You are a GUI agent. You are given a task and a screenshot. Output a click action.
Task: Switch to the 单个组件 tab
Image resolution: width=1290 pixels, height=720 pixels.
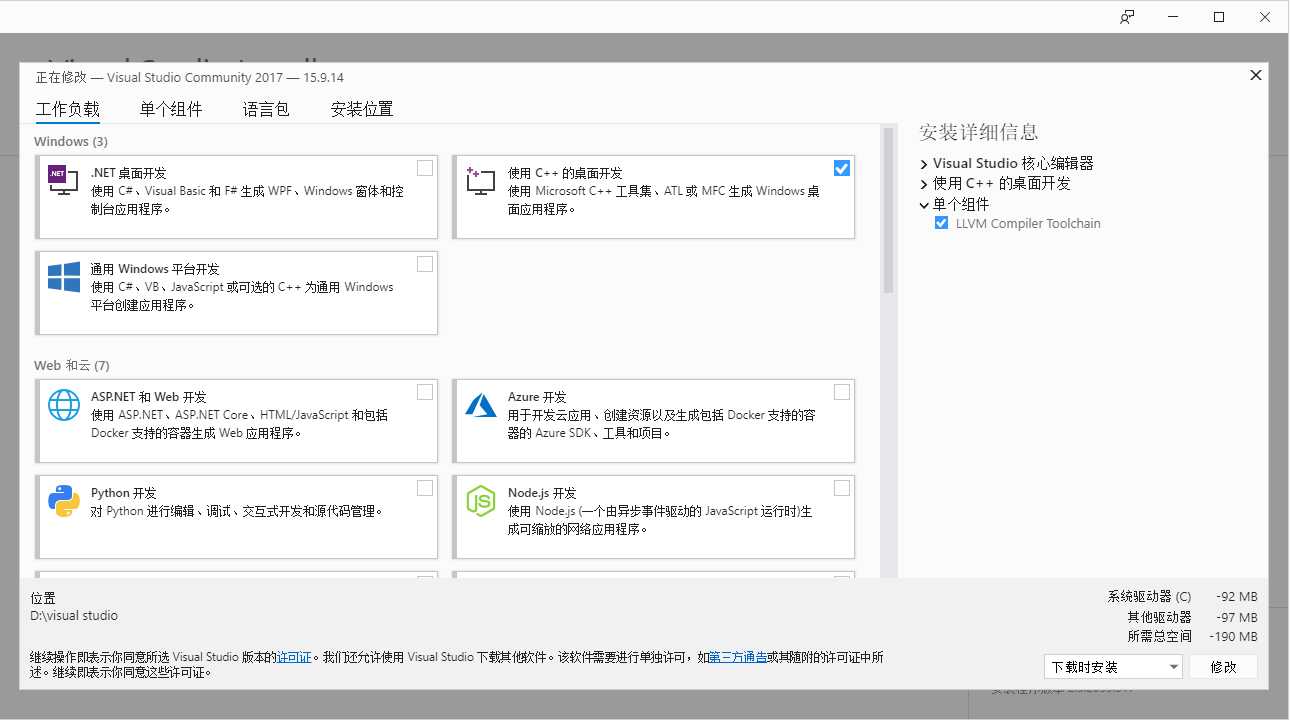171,109
